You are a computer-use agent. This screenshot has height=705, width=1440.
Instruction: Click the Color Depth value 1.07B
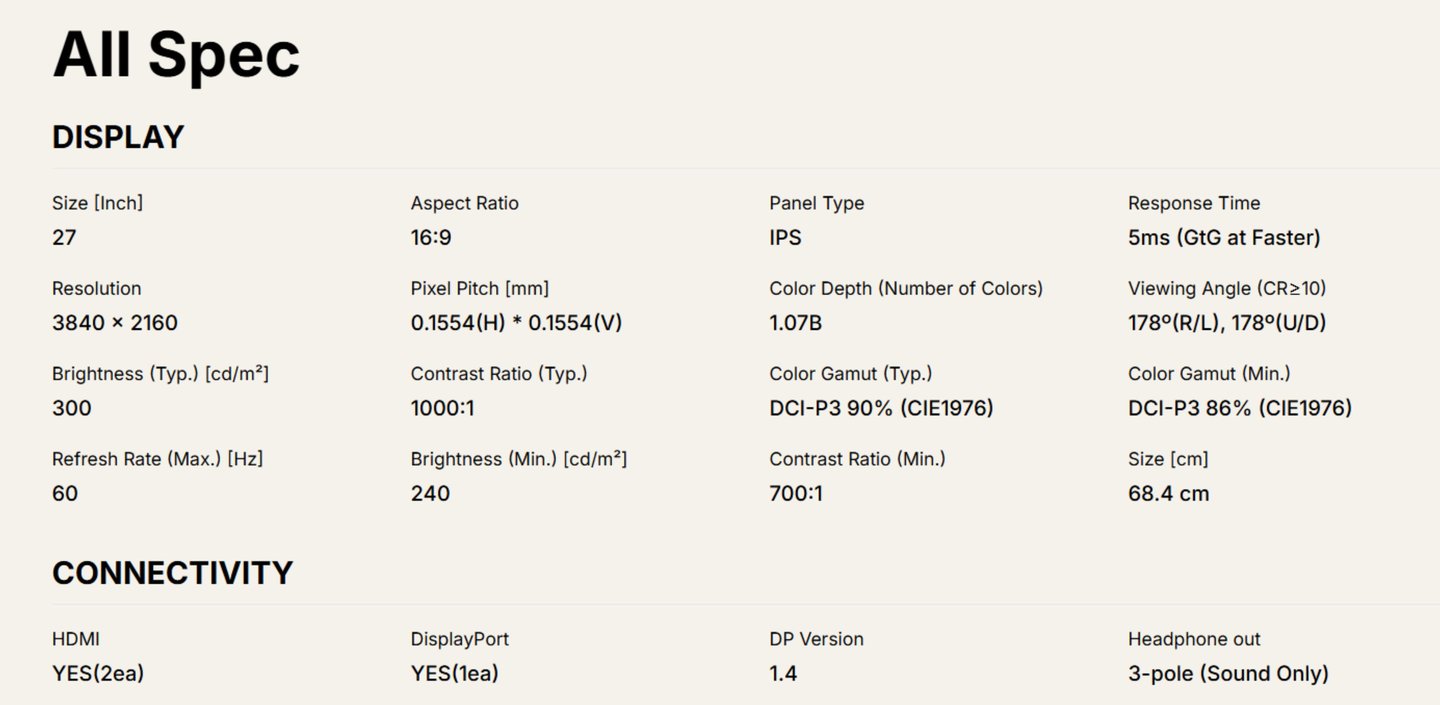(796, 323)
